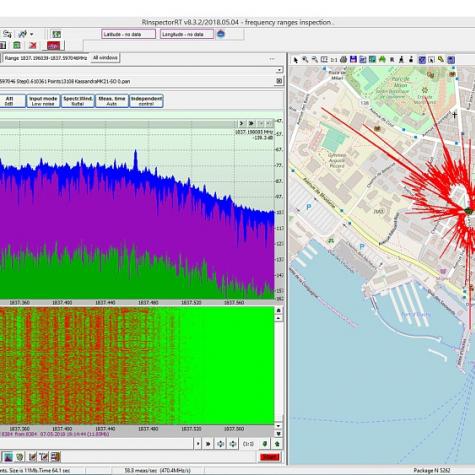Click the third icon in bottom-left toolbar
Image resolution: width=475 pixels, height=475 pixels.
32,457
